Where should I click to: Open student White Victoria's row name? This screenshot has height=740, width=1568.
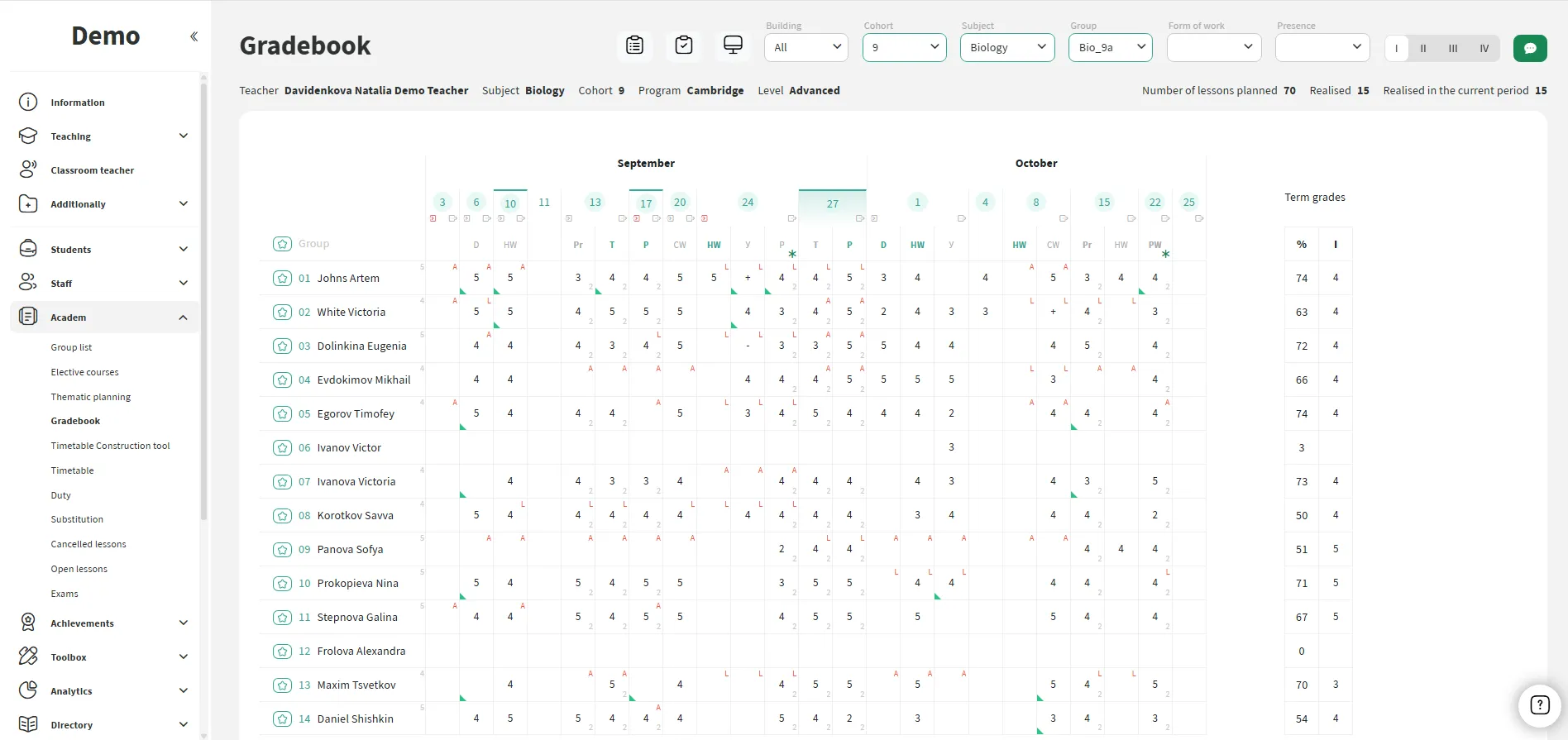(x=351, y=313)
